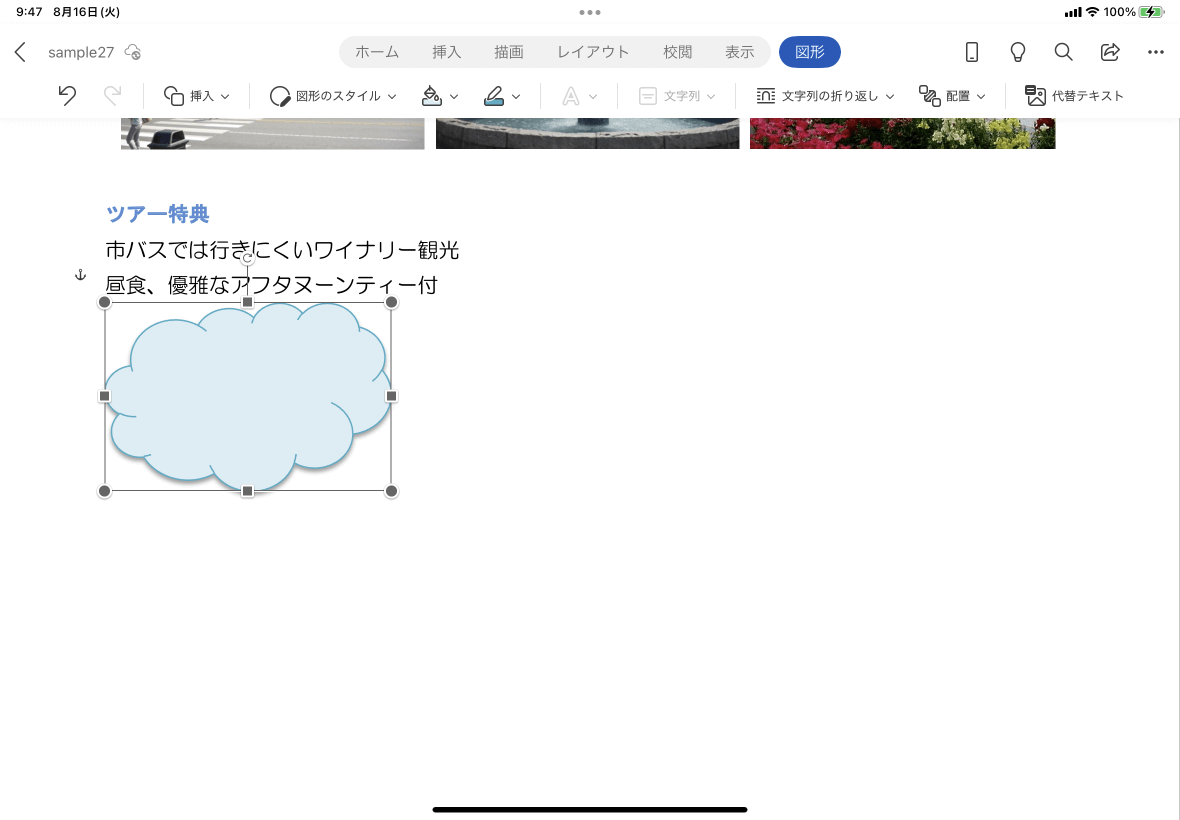Image resolution: width=1180 pixels, height=820 pixels.
Task: Switch to the 校閲 tab
Action: coord(677,52)
